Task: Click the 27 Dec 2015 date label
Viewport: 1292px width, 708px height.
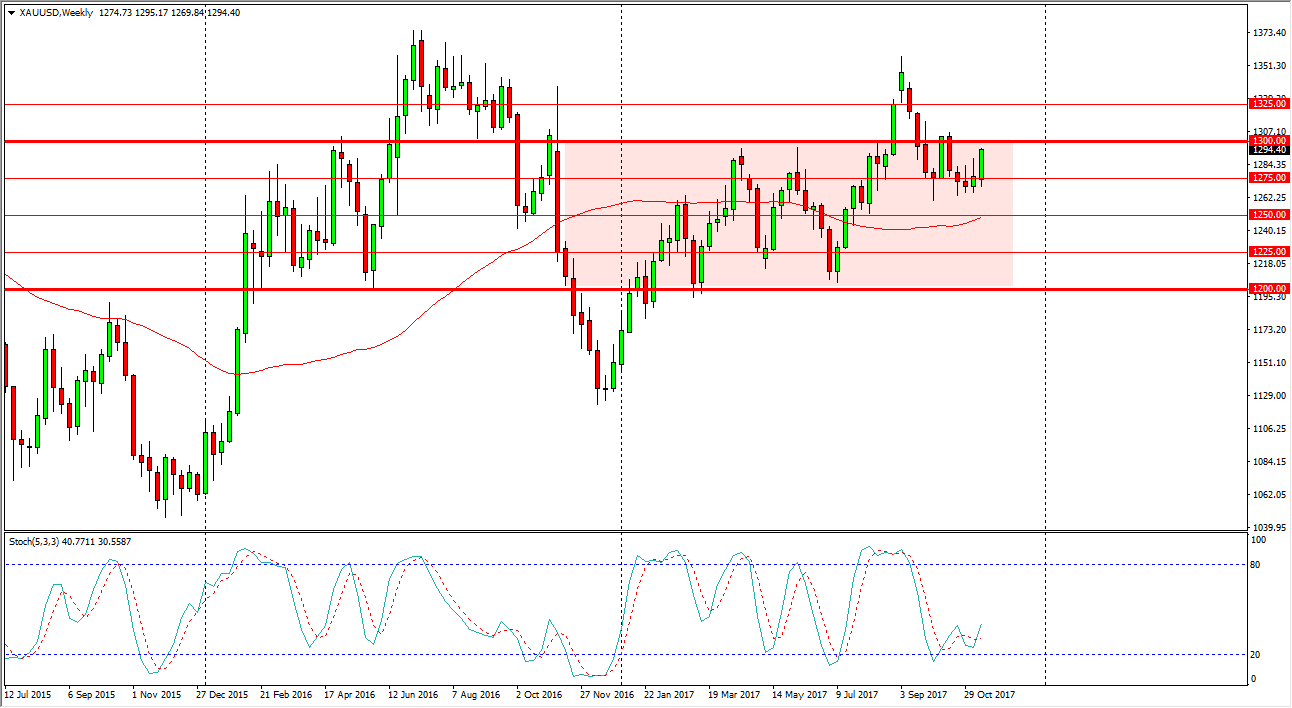Action: [x=224, y=694]
